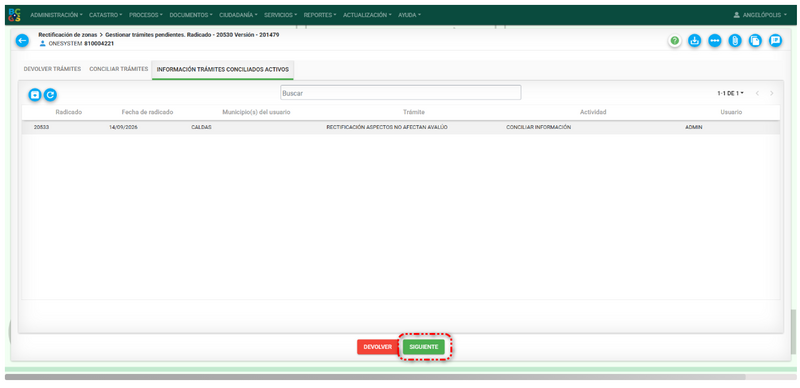Image resolution: width=800 pixels, height=388 pixels.
Task: Click the ONESYSTEM 810004221 label
Action: point(81,44)
